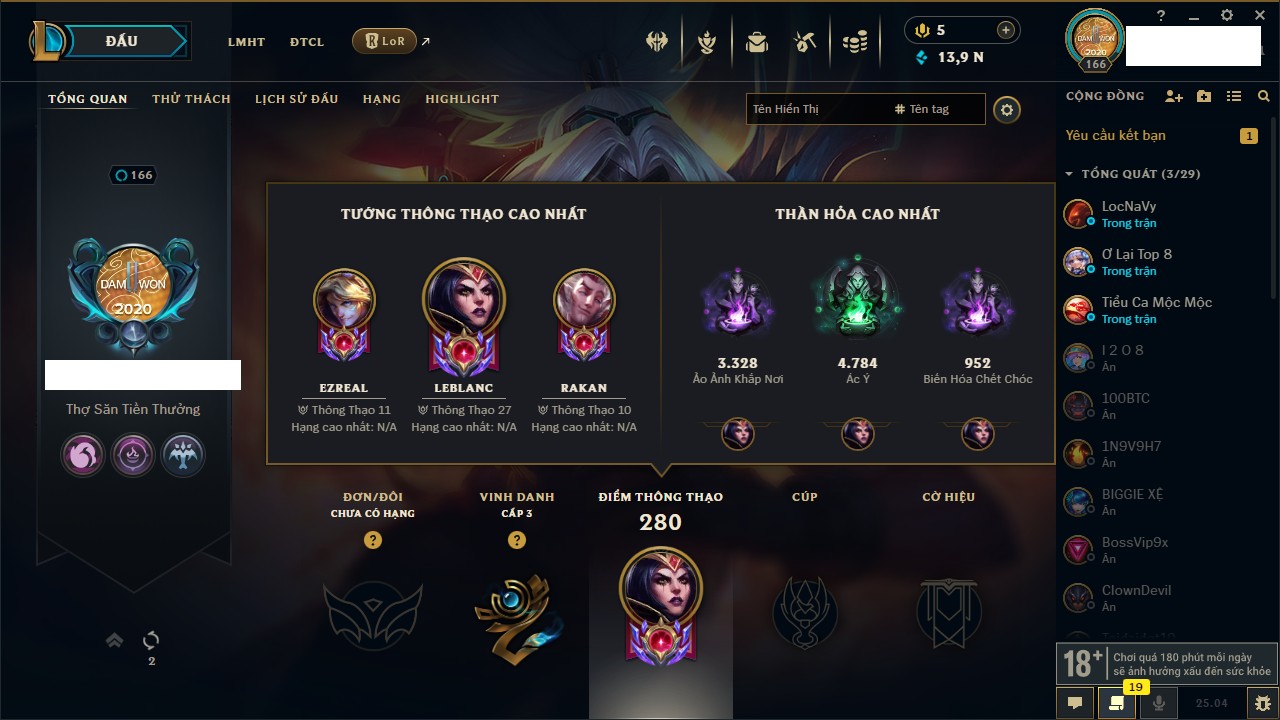Click the add friend icon

pos(1174,96)
